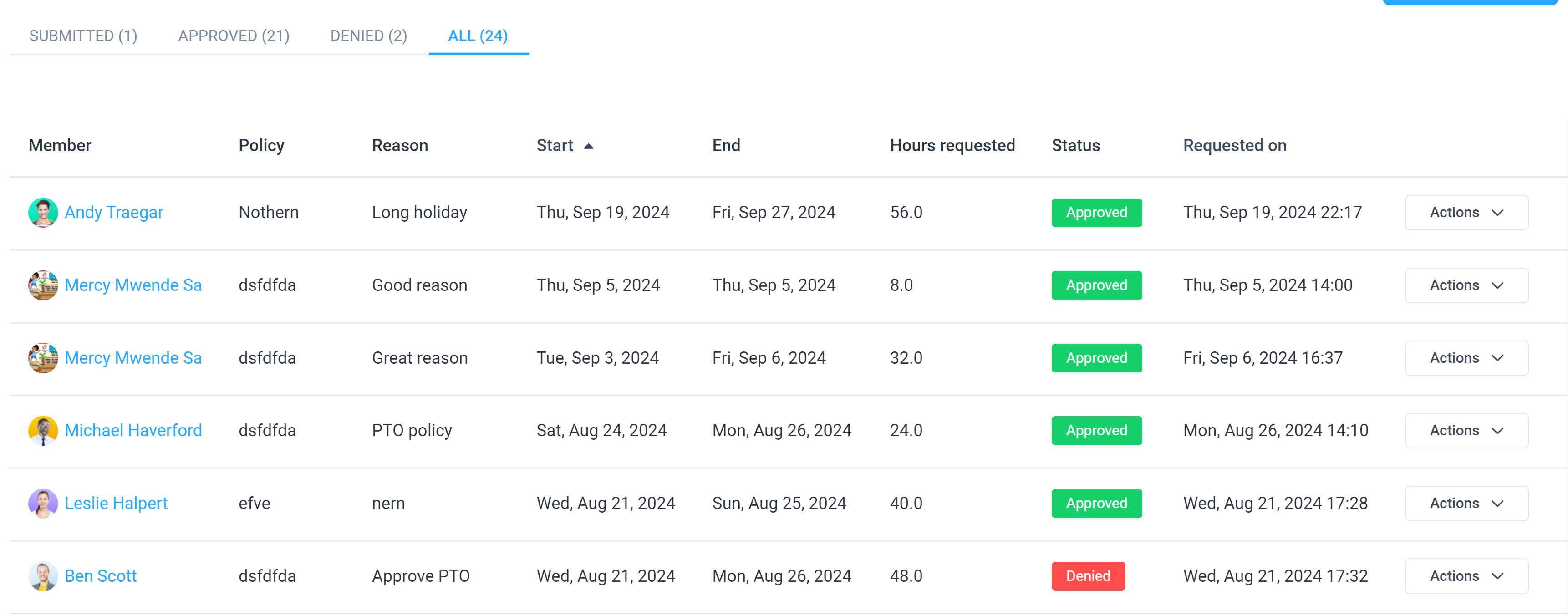Viewport: 1568px width, 616px height.
Task: Open Andy Traegar's member profile link
Action: pos(114,213)
